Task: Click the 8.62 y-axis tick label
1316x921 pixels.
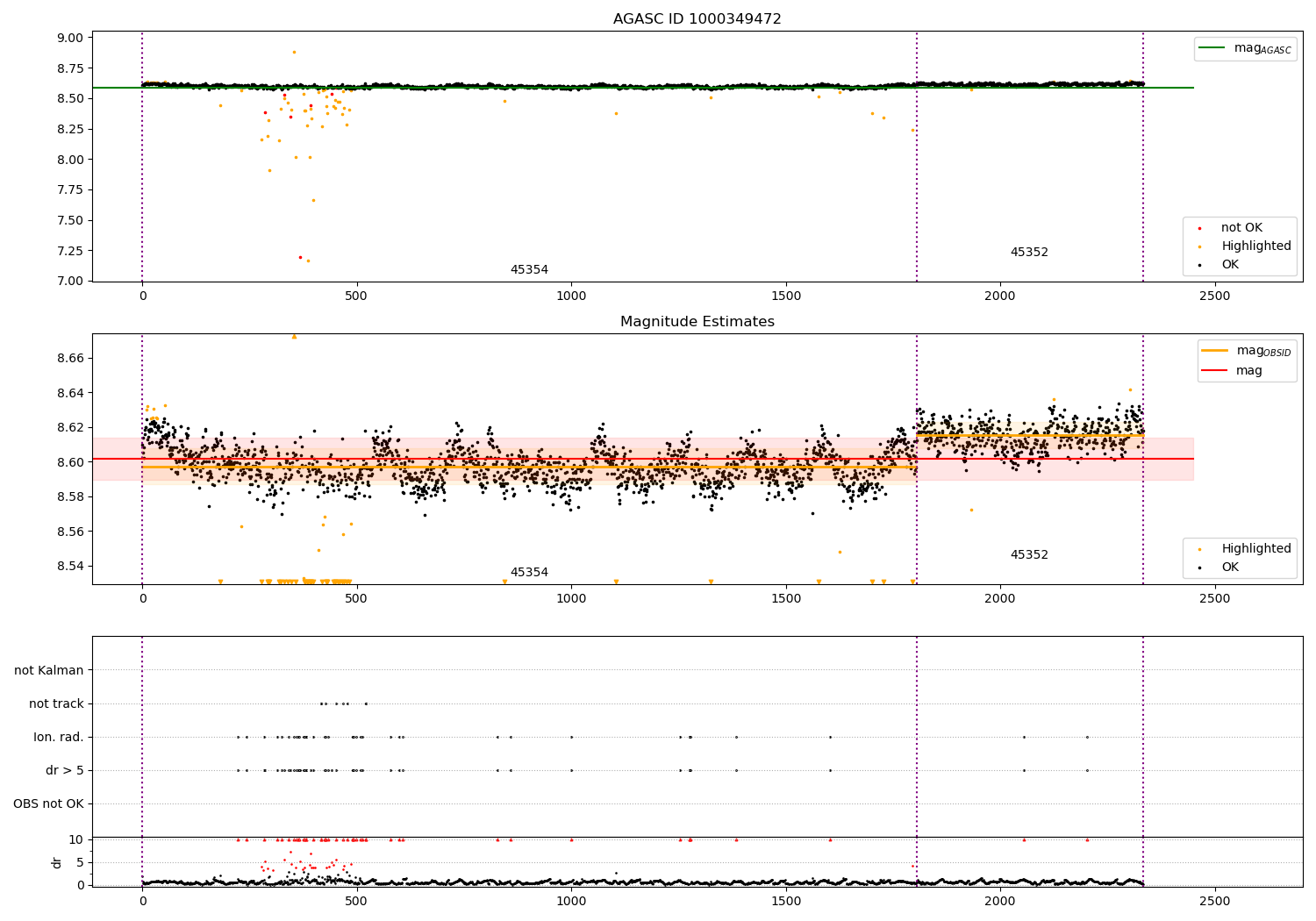Action: (x=70, y=428)
